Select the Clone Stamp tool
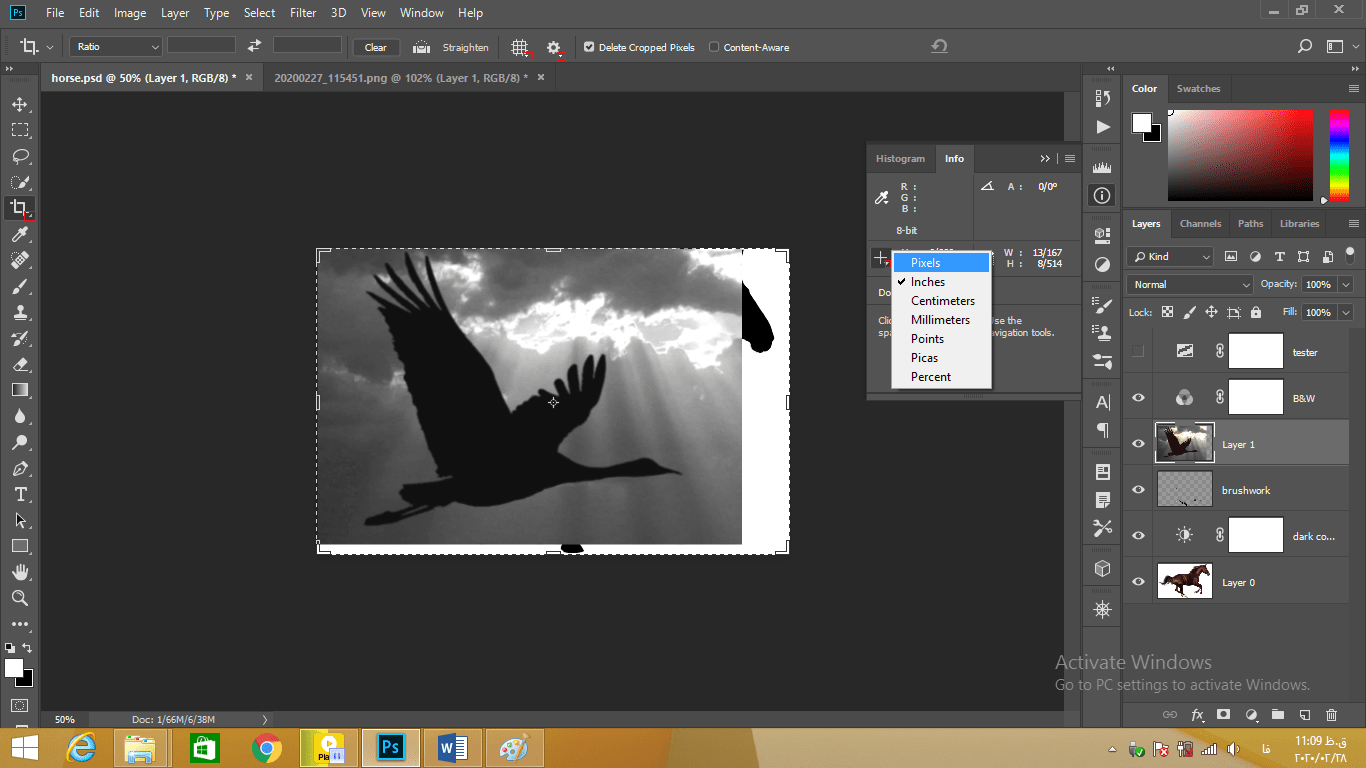Image resolution: width=1366 pixels, height=768 pixels. [x=20, y=312]
